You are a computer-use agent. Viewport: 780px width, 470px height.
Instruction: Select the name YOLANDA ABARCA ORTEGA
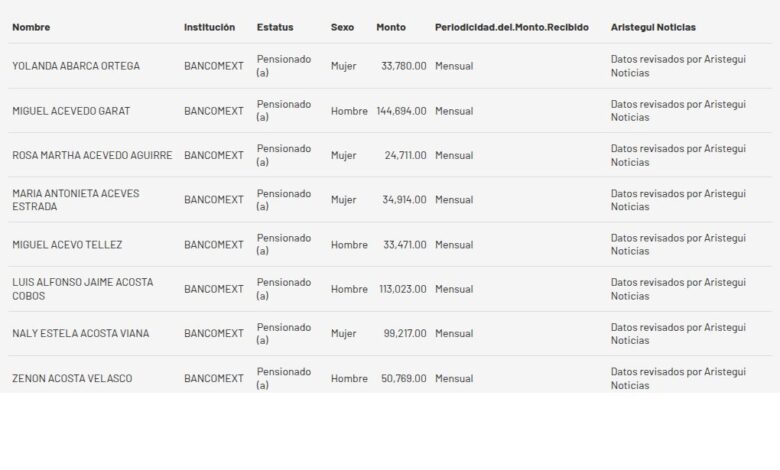[76, 66]
